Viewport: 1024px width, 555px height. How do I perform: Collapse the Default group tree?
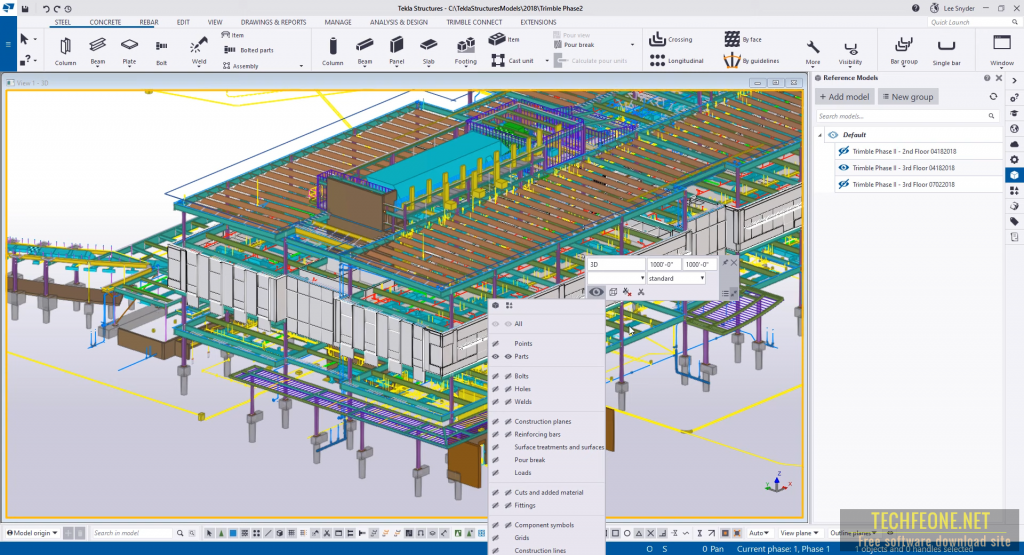click(x=820, y=135)
